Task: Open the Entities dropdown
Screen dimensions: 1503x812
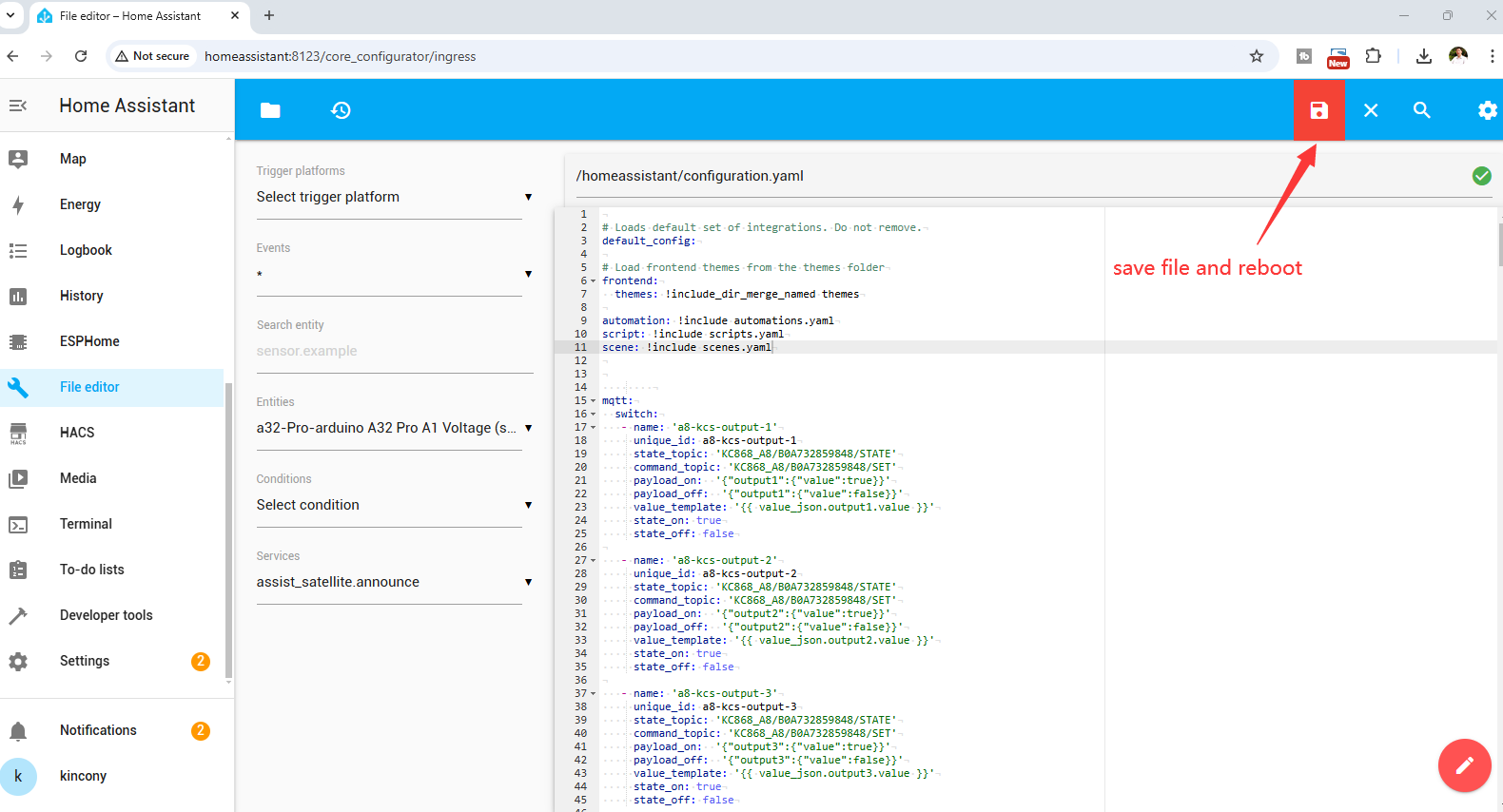Action: click(394, 428)
